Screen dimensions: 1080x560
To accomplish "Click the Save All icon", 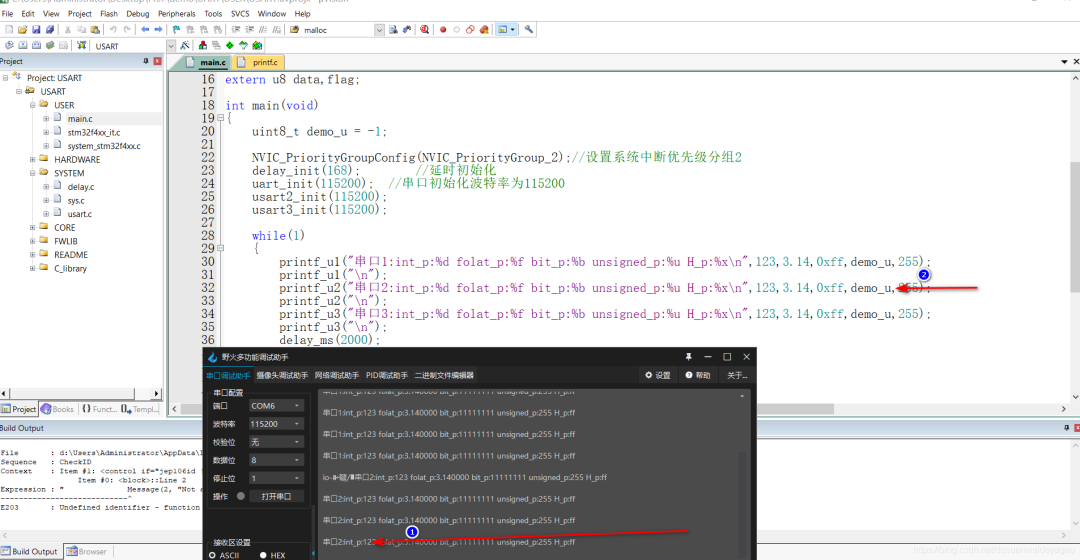I will [x=50, y=30].
